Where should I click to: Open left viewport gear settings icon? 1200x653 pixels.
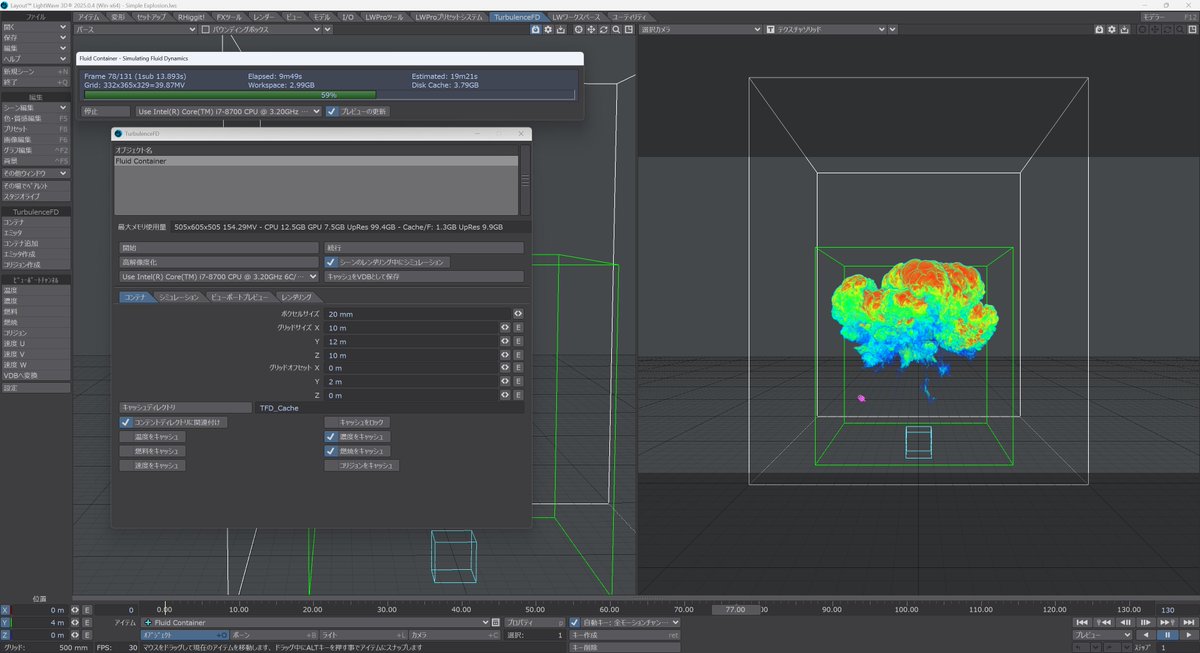[550, 30]
